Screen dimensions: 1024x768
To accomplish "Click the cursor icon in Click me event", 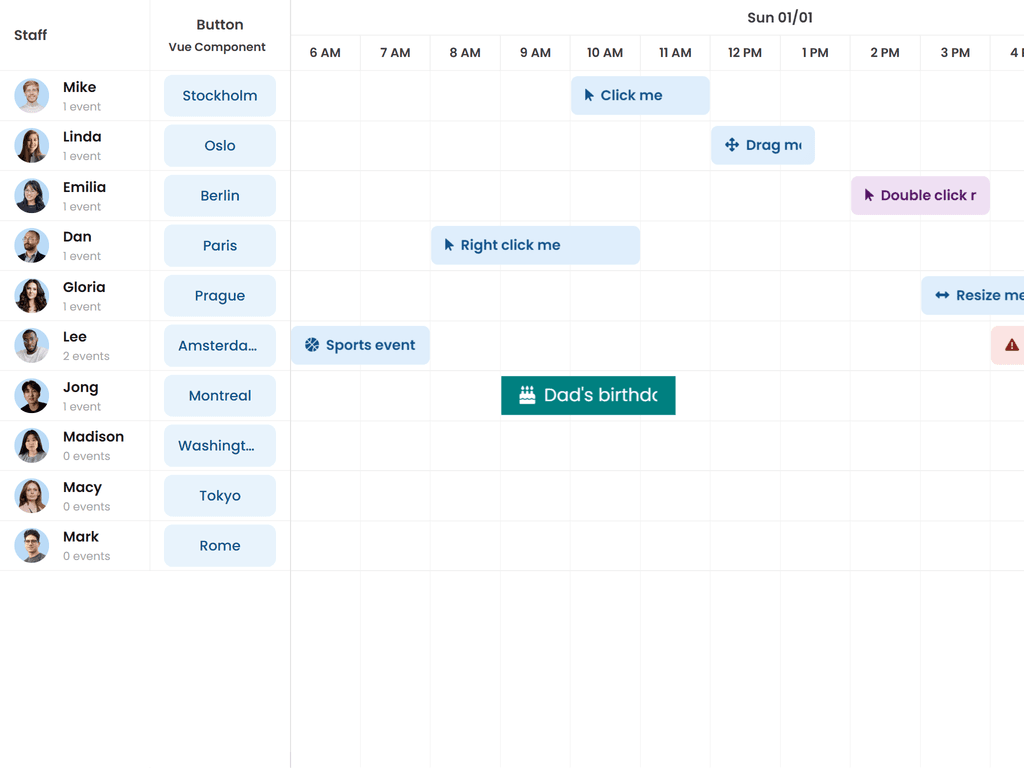I will point(589,96).
